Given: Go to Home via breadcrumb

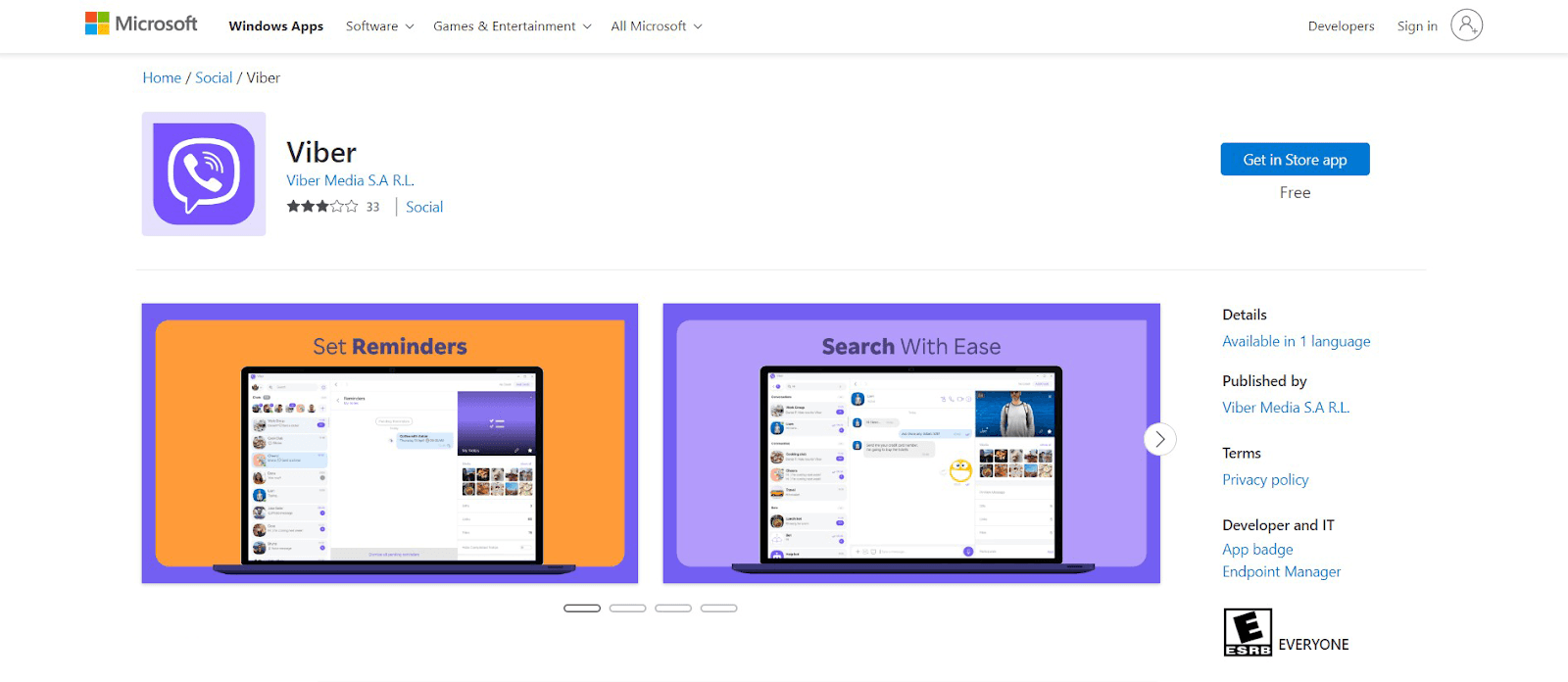Looking at the screenshot, I should [x=162, y=78].
